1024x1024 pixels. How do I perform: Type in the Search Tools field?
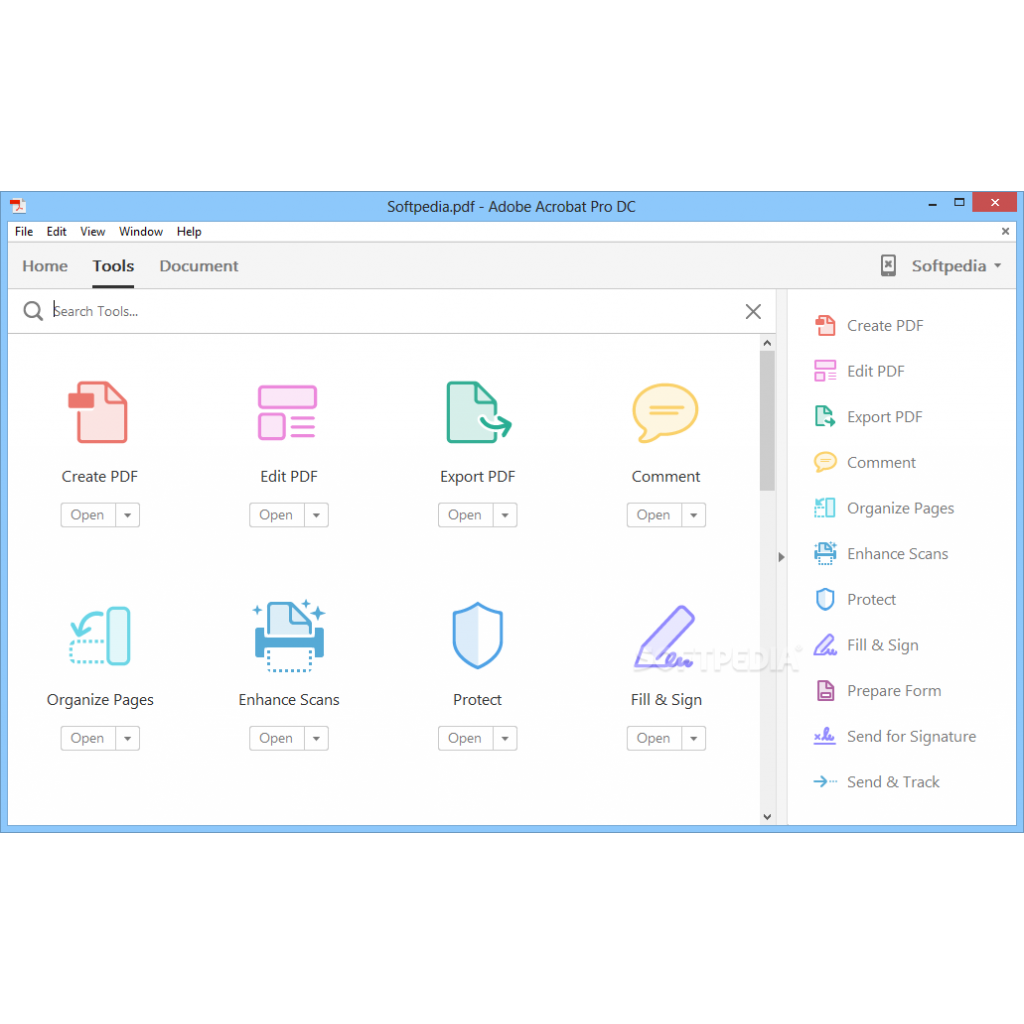(x=300, y=311)
